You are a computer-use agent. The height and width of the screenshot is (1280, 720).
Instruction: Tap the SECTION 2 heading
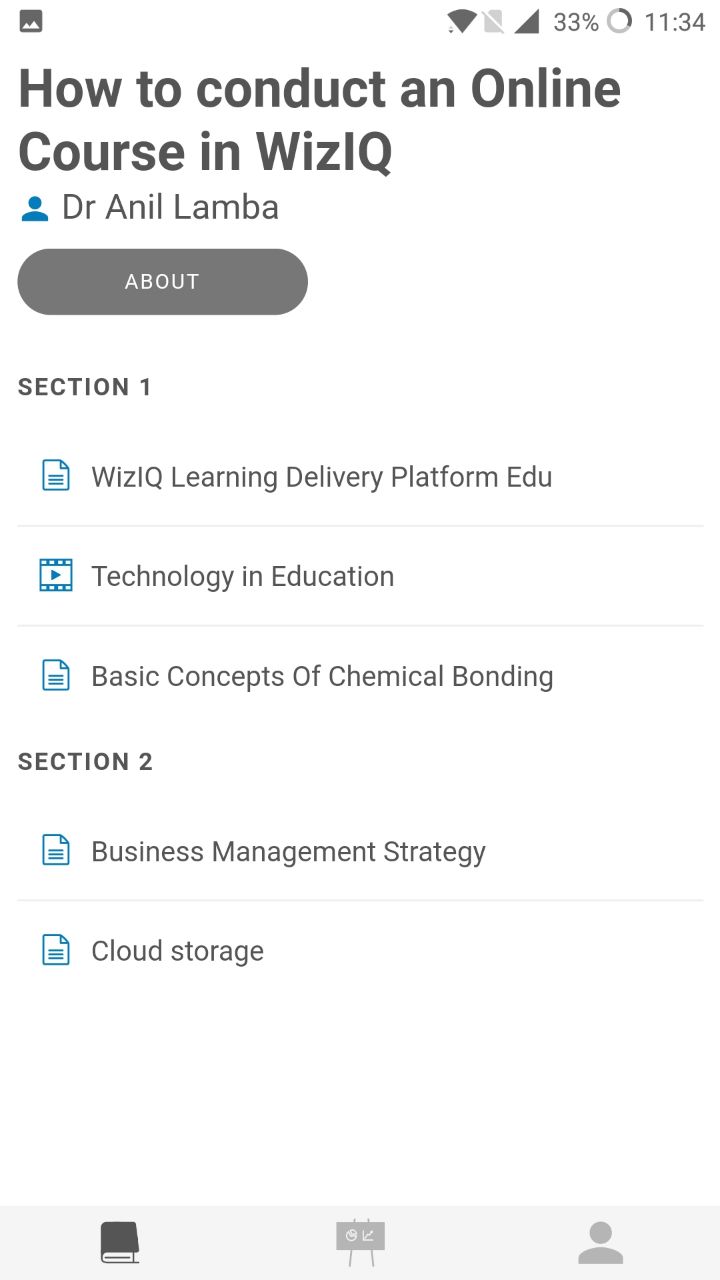click(x=85, y=761)
